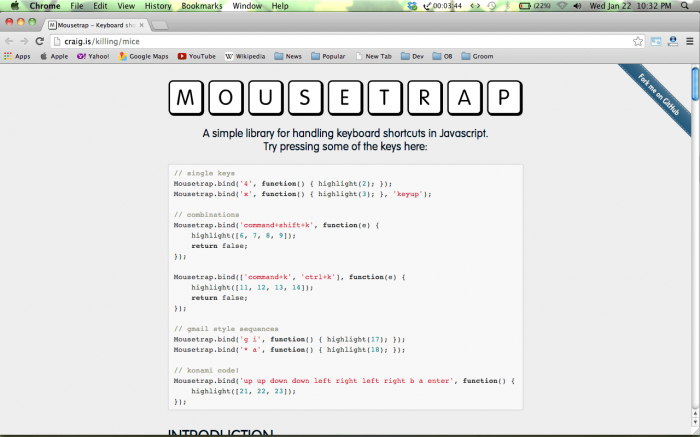Click the scrollbar down arrow
Image resolution: width=700 pixels, height=437 pixels.
click(x=695, y=422)
